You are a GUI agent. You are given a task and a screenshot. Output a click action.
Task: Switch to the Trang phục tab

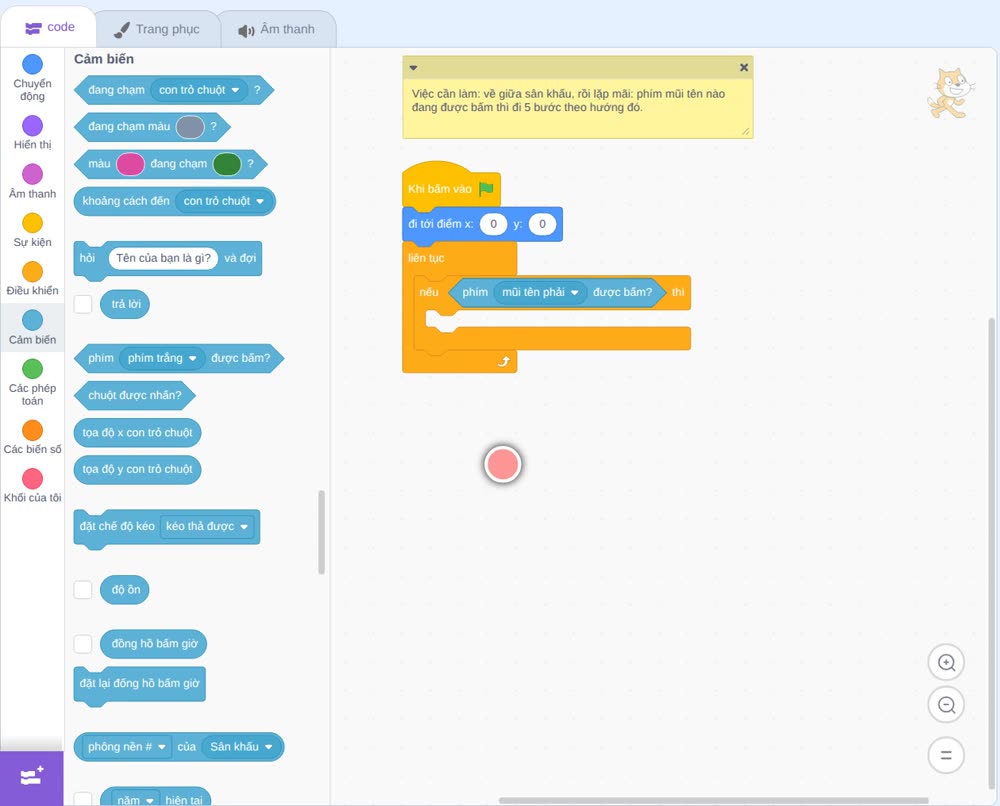pos(157,29)
